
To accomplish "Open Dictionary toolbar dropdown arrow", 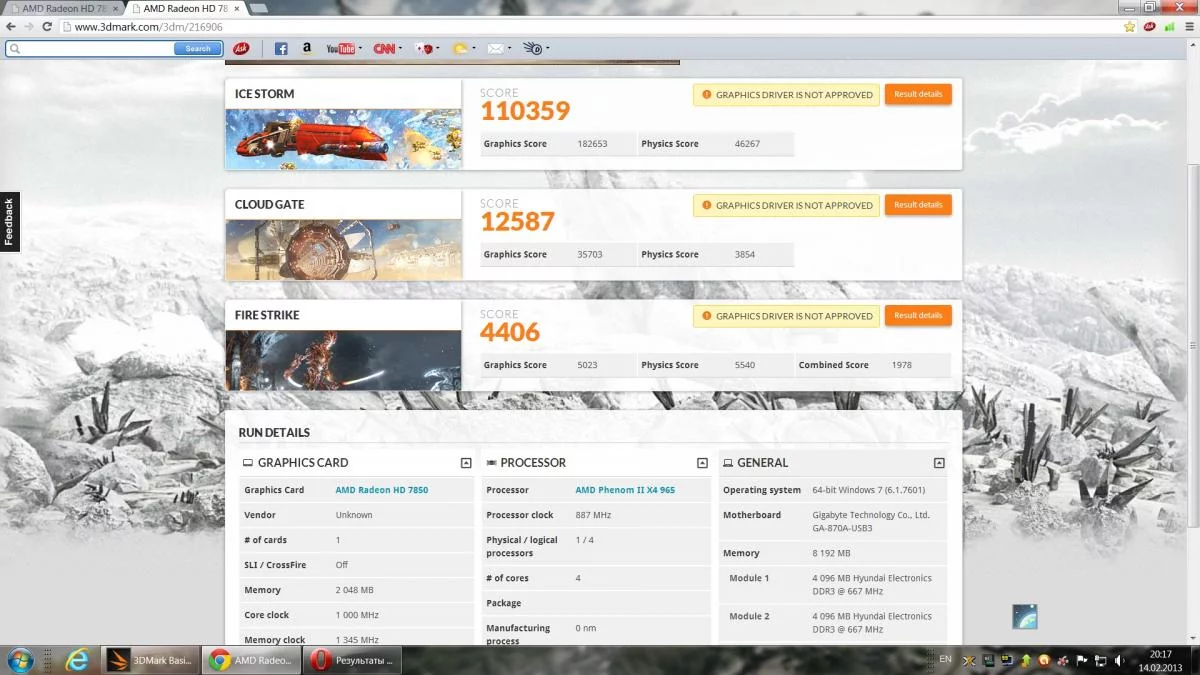I will click(x=547, y=48).
